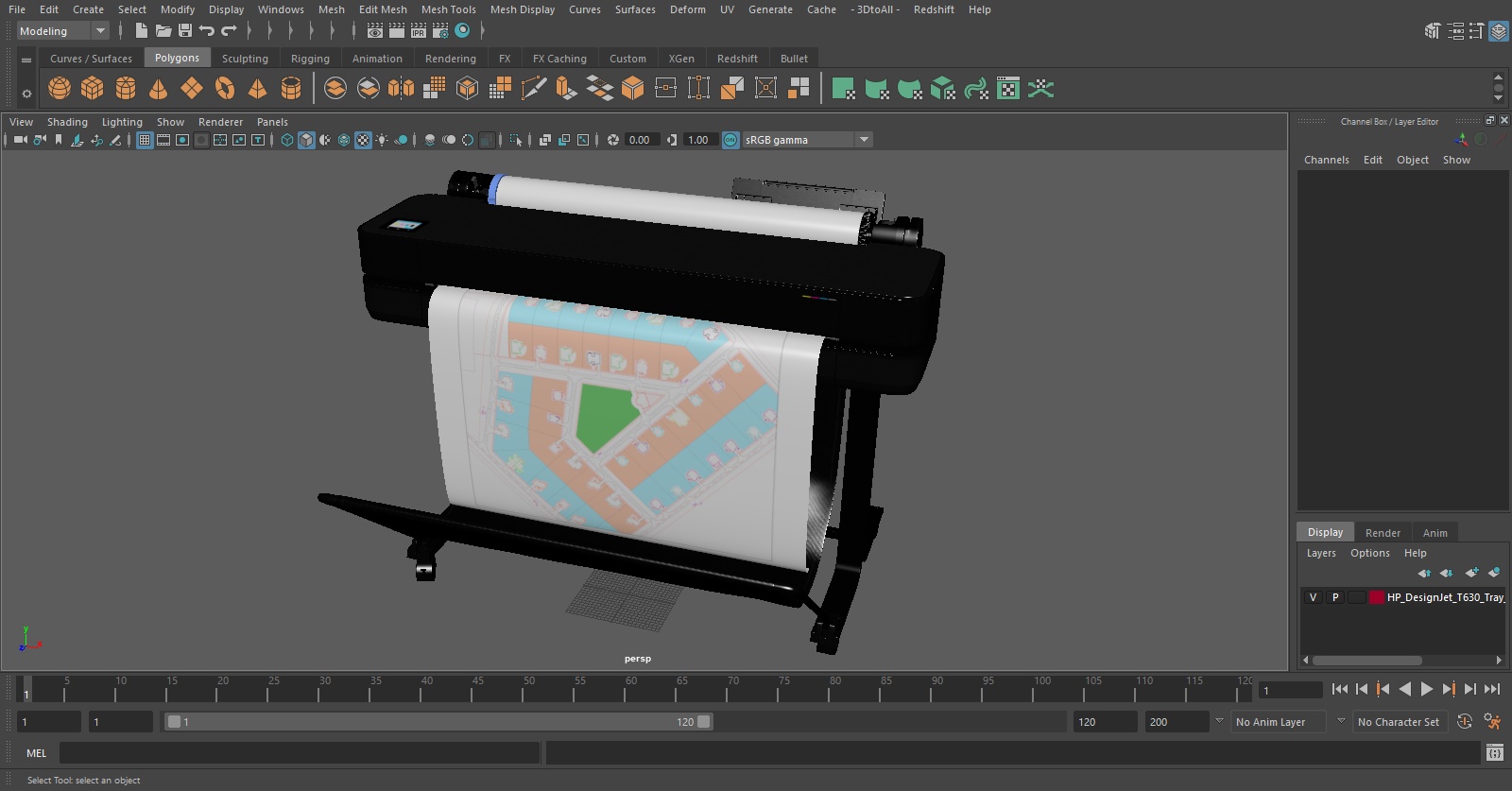Toggle layer visibility V box
This screenshot has height=791, width=1512.
coord(1313,597)
